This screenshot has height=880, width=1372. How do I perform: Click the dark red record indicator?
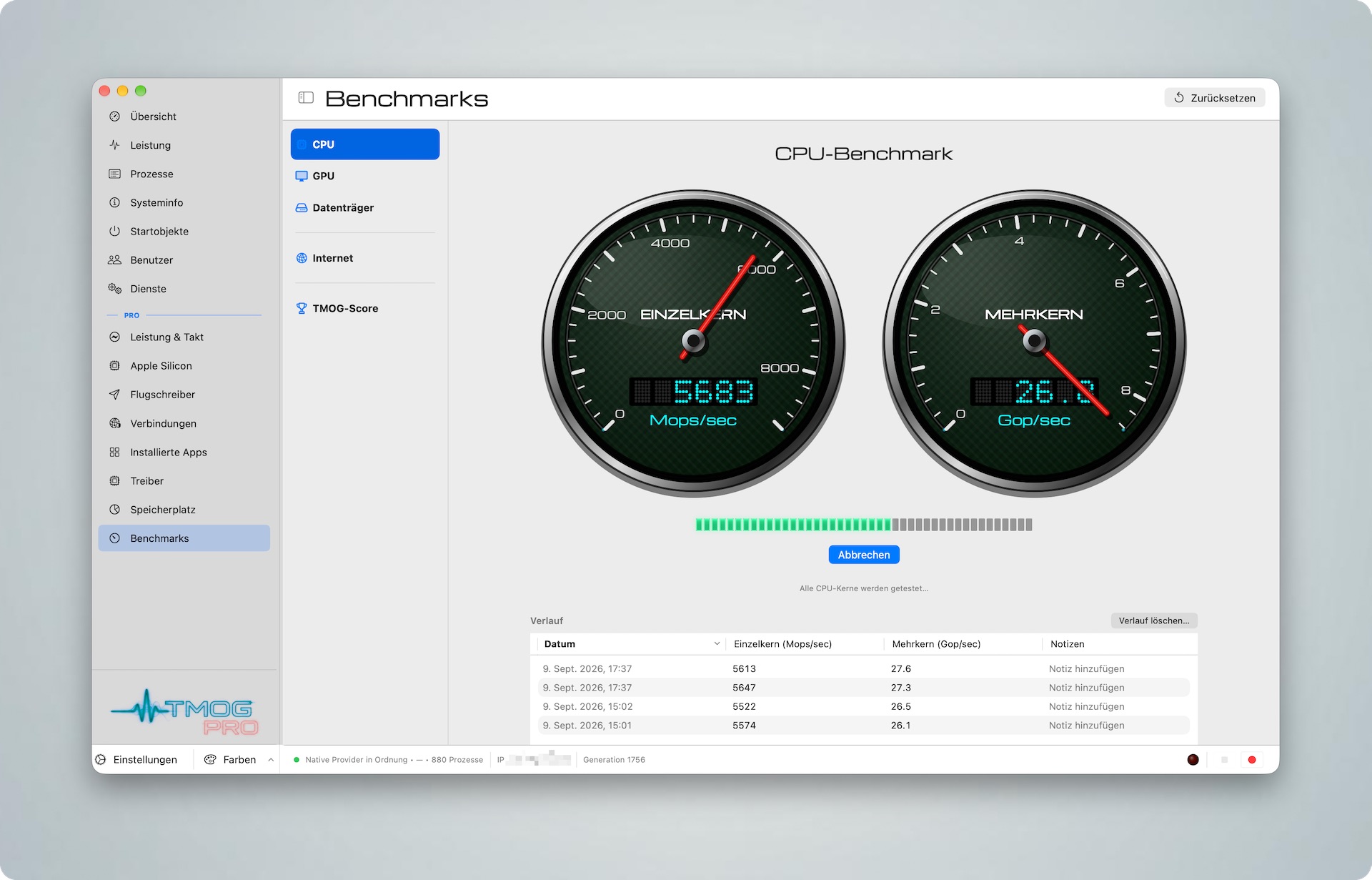click(1193, 760)
